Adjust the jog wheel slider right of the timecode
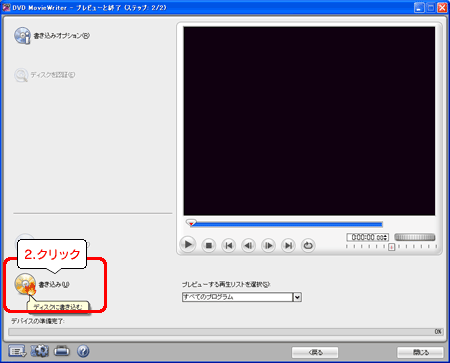The image size is (450, 363). (415, 237)
